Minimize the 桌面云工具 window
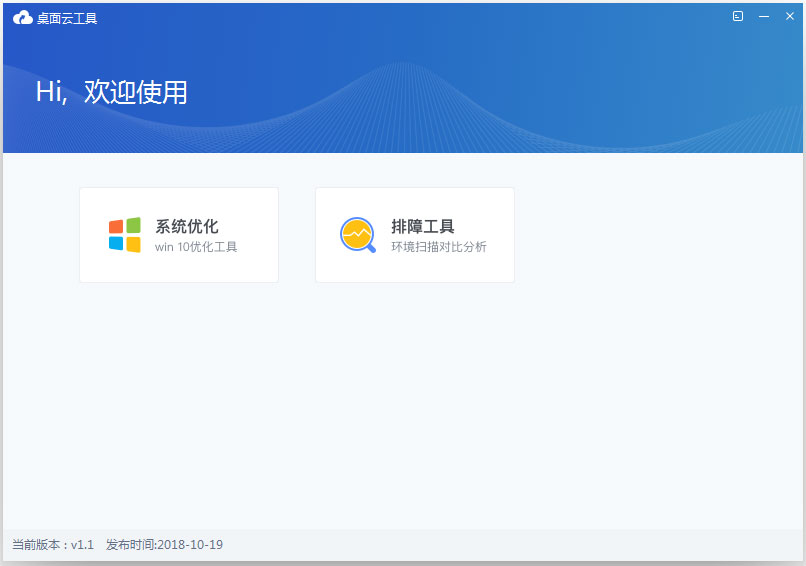Screen dimensions: 806x566 (x=764, y=16)
